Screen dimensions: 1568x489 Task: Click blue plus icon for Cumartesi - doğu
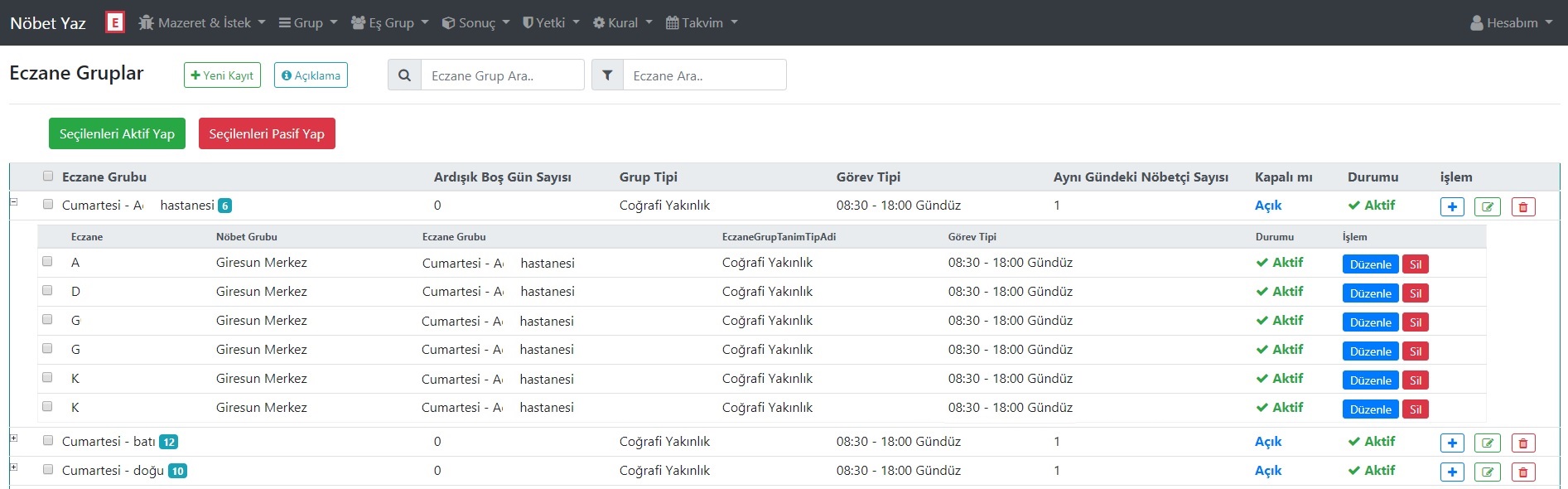click(1452, 472)
